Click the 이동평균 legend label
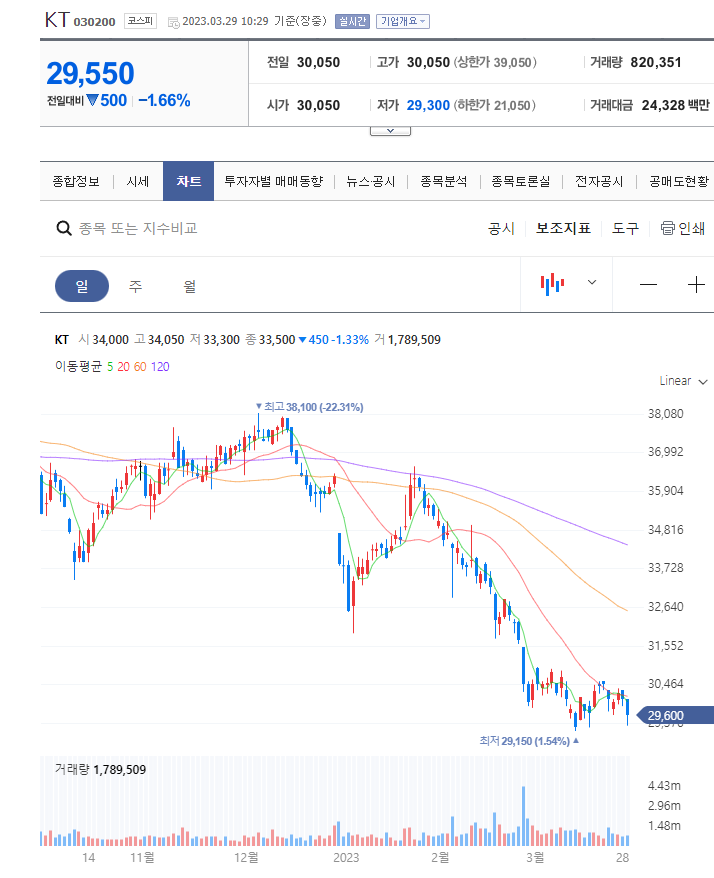Screen dimensions: 714x878 tap(78, 367)
